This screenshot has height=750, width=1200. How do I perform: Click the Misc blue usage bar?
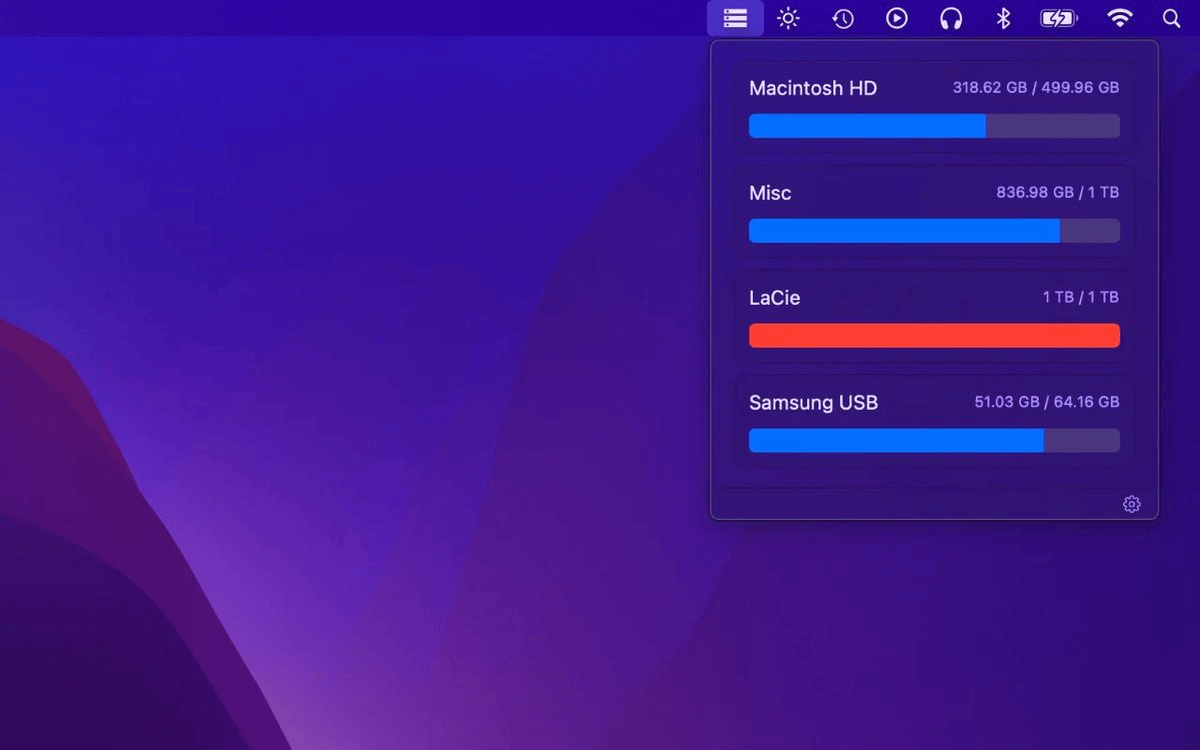[x=934, y=231]
